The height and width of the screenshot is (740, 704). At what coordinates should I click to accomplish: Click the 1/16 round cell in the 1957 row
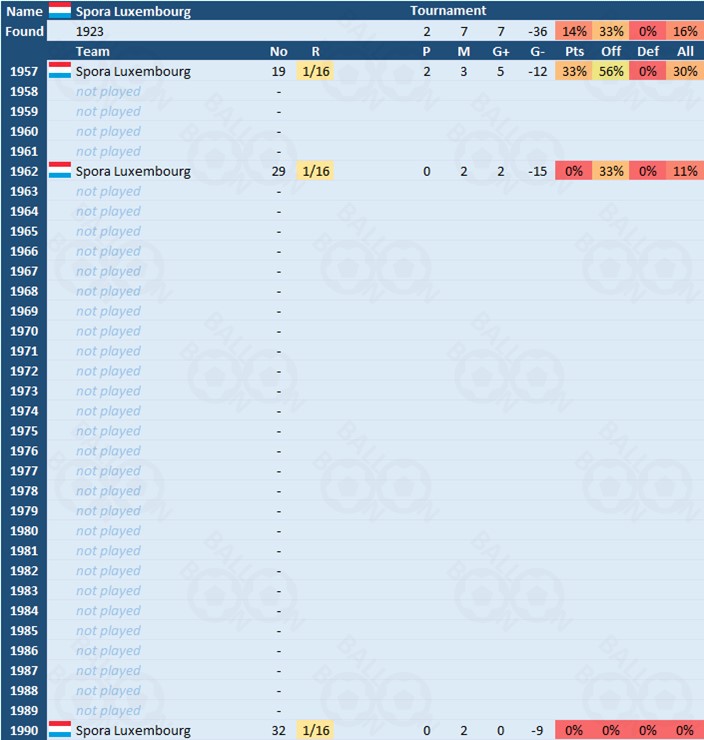pos(315,71)
